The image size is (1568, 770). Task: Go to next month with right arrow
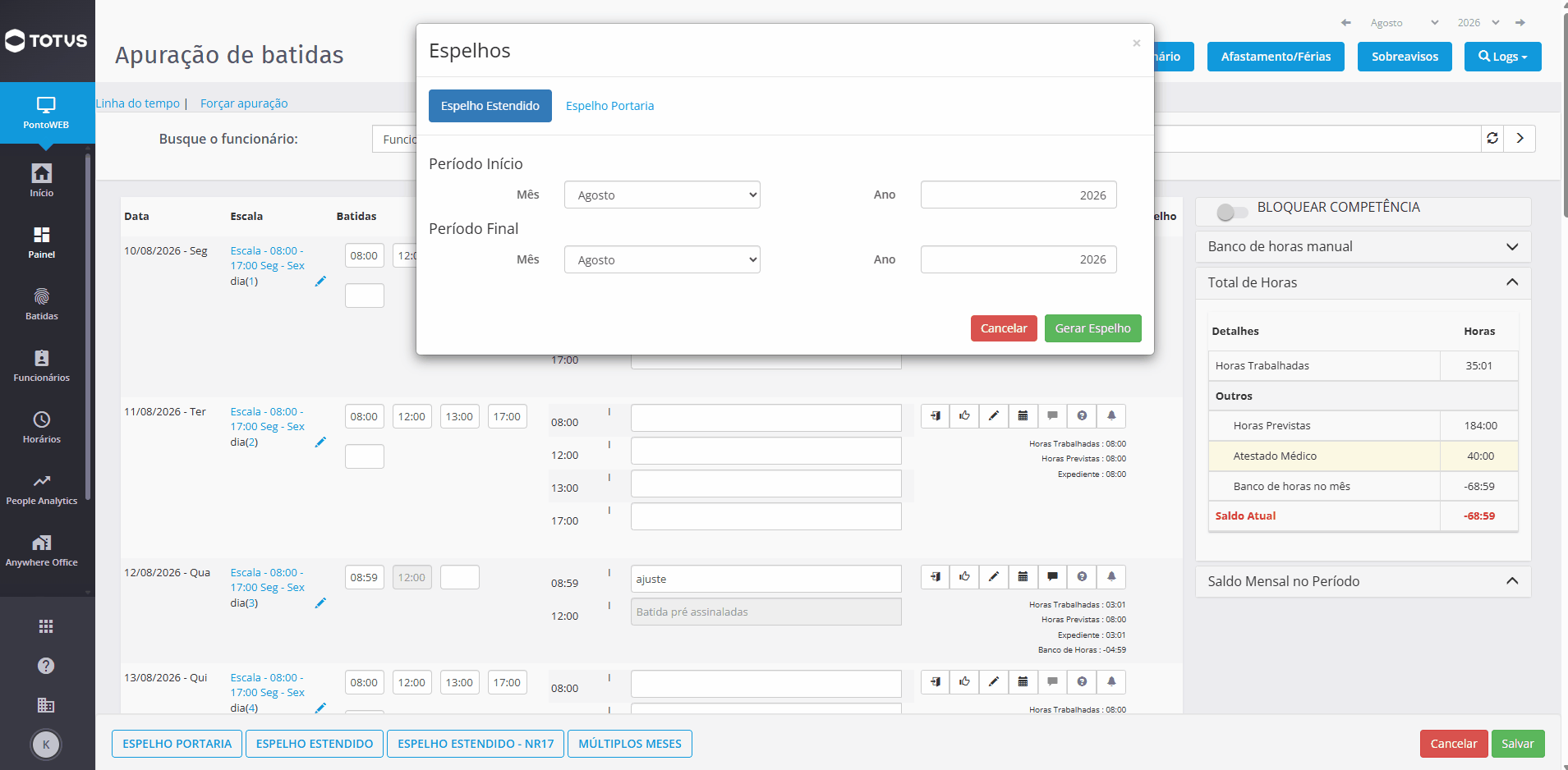pos(1520,22)
